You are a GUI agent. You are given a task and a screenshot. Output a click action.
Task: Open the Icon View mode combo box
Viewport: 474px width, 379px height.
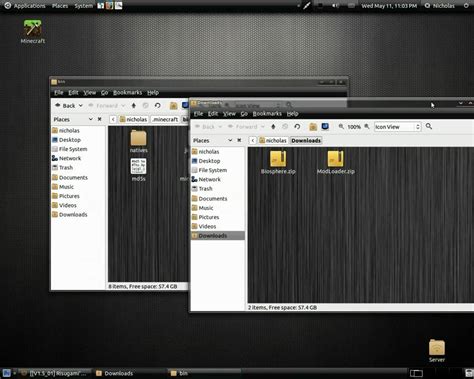pos(397,127)
